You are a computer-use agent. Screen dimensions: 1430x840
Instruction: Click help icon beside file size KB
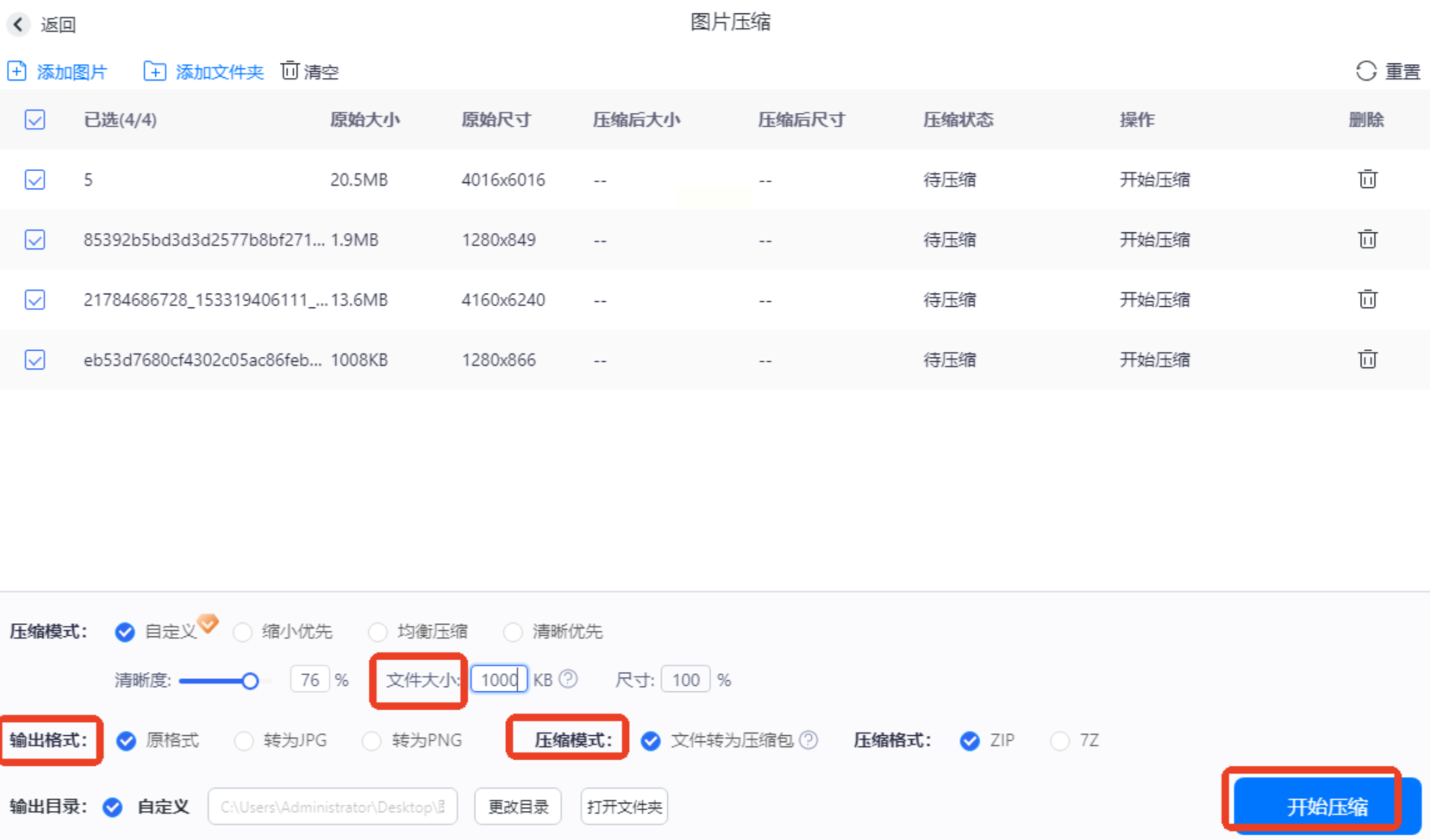[568, 679]
